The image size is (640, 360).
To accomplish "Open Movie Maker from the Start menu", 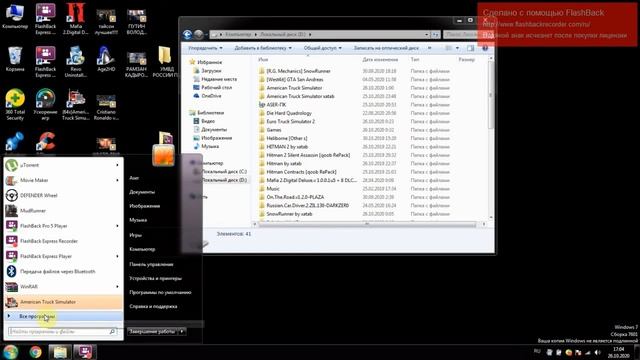I will click(63, 180).
